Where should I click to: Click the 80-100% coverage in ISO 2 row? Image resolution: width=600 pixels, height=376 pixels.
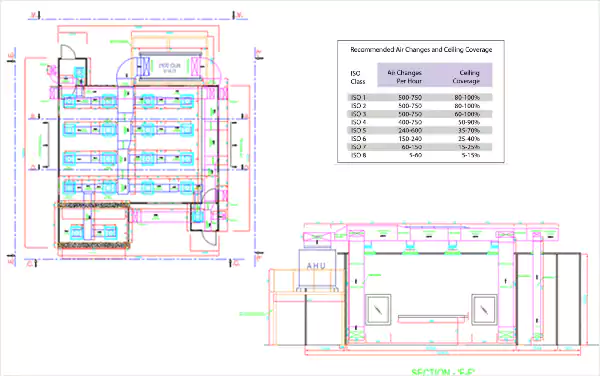point(467,106)
